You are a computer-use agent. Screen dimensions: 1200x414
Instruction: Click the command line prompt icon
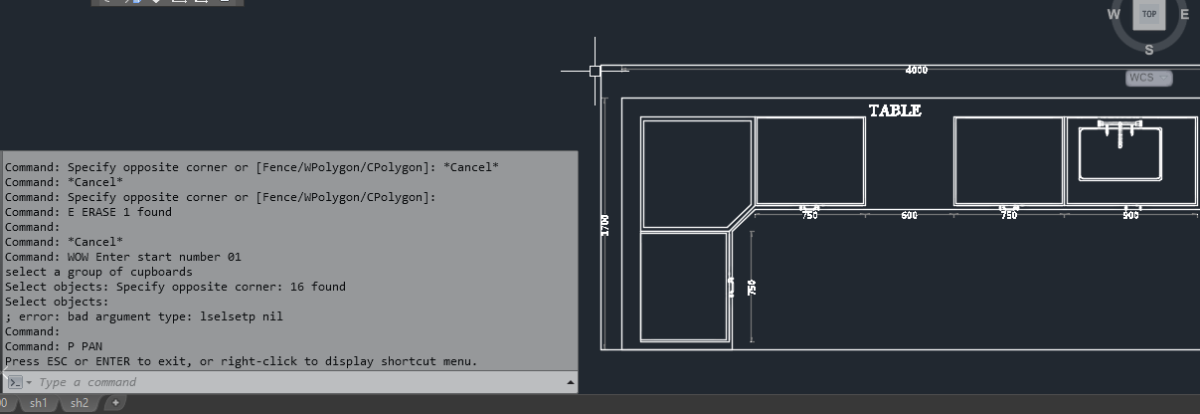(x=14, y=382)
